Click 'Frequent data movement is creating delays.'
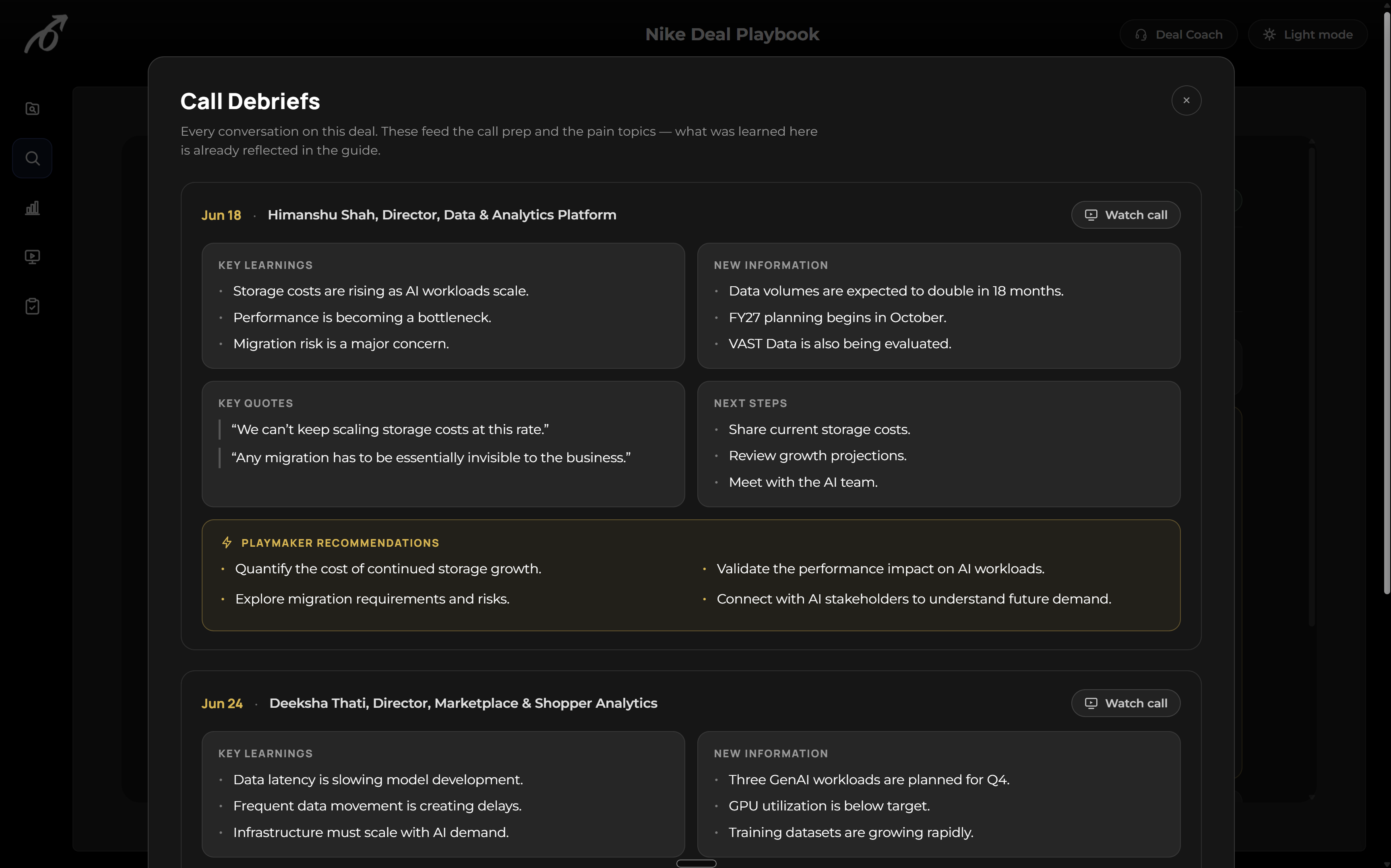 (x=377, y=806)
